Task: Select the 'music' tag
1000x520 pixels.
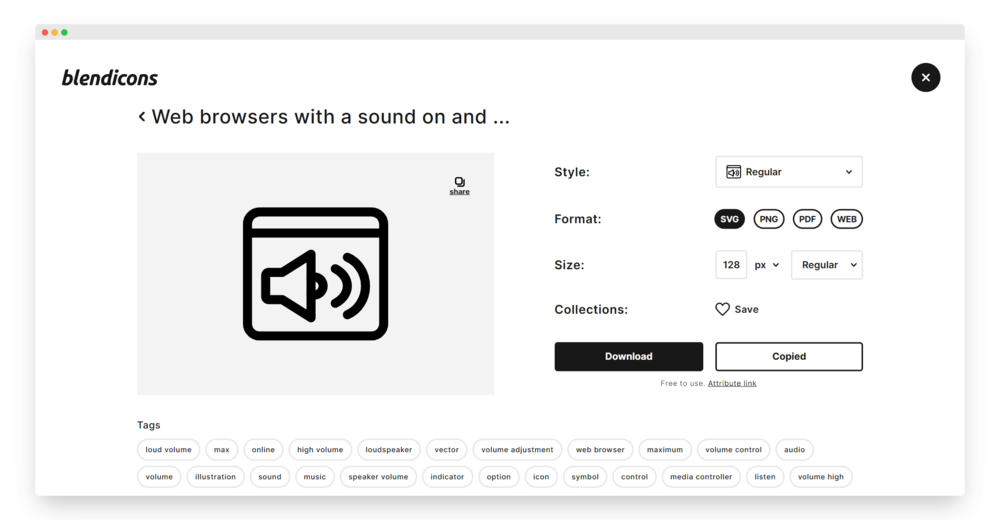Action: coord(314,477)
